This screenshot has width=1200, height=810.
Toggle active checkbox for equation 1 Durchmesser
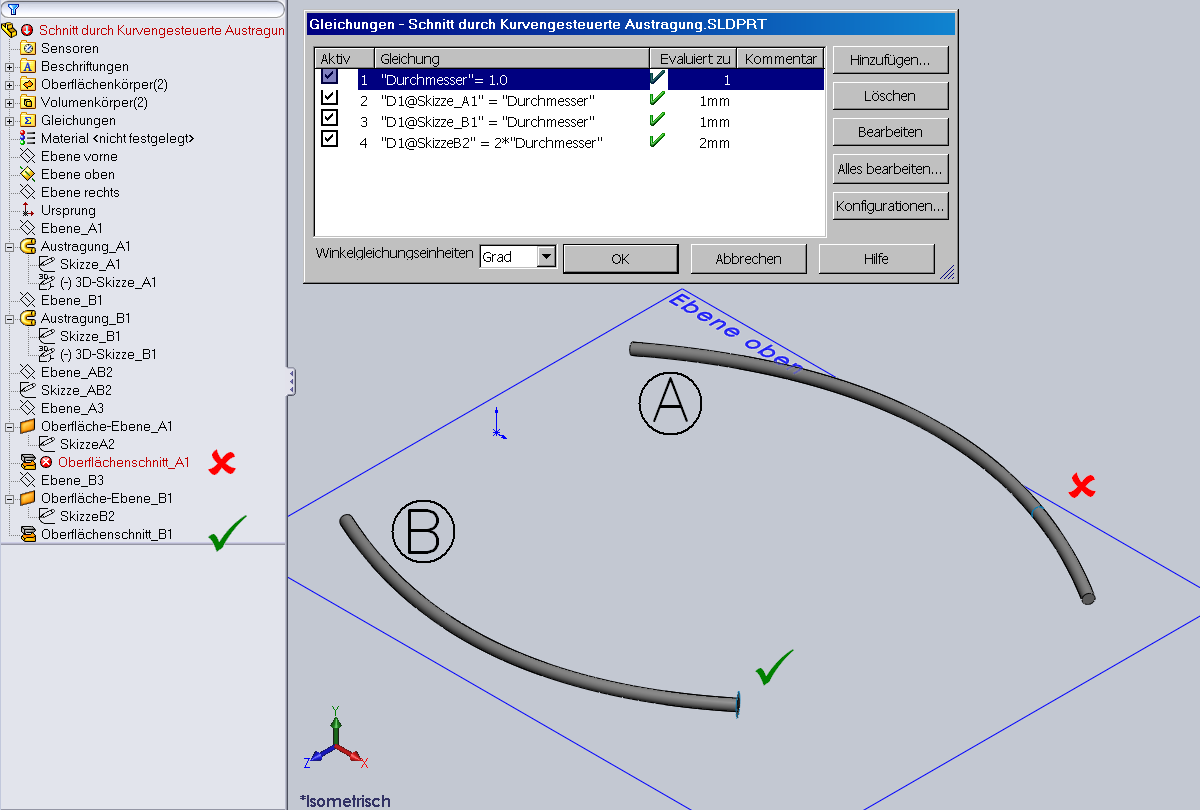pyautogui.click(x=329, y=76)
